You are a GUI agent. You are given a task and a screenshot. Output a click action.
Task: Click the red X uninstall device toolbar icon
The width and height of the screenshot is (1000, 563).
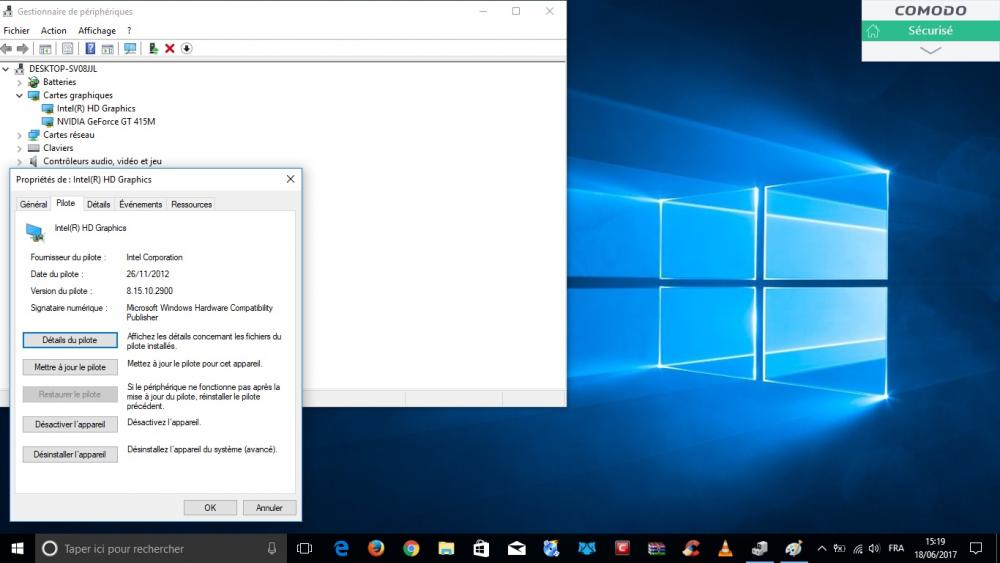(x=170, y=48)
